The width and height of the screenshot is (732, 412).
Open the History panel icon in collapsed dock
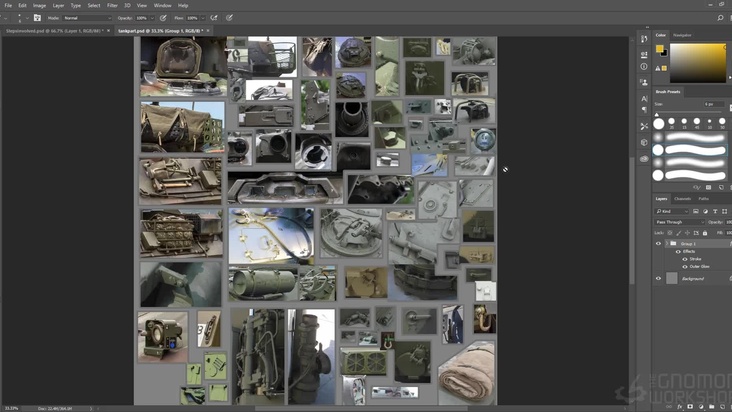pos(644,39)
